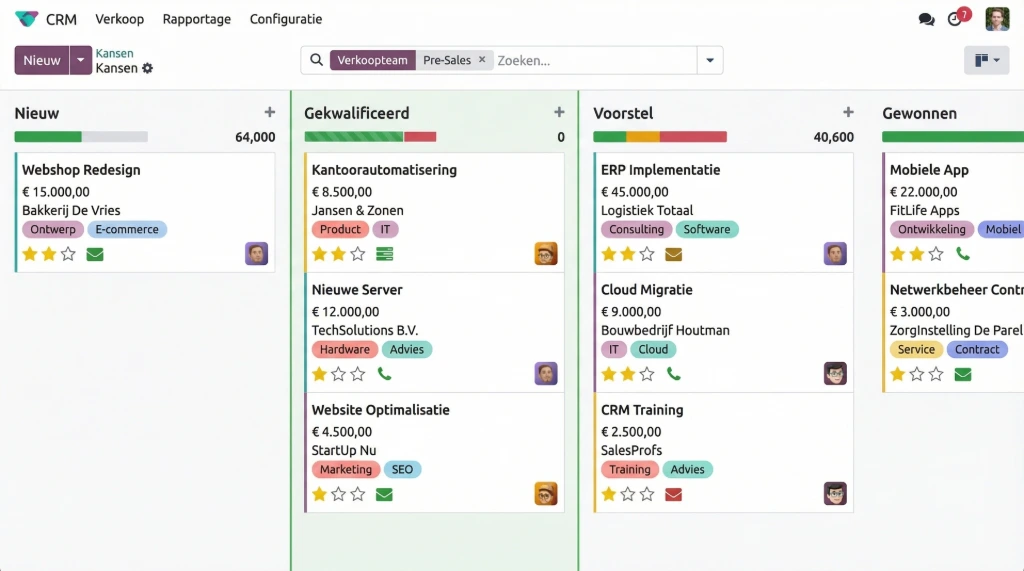Add quick opportunity in Gekwalificeerd column

[559, 113]
